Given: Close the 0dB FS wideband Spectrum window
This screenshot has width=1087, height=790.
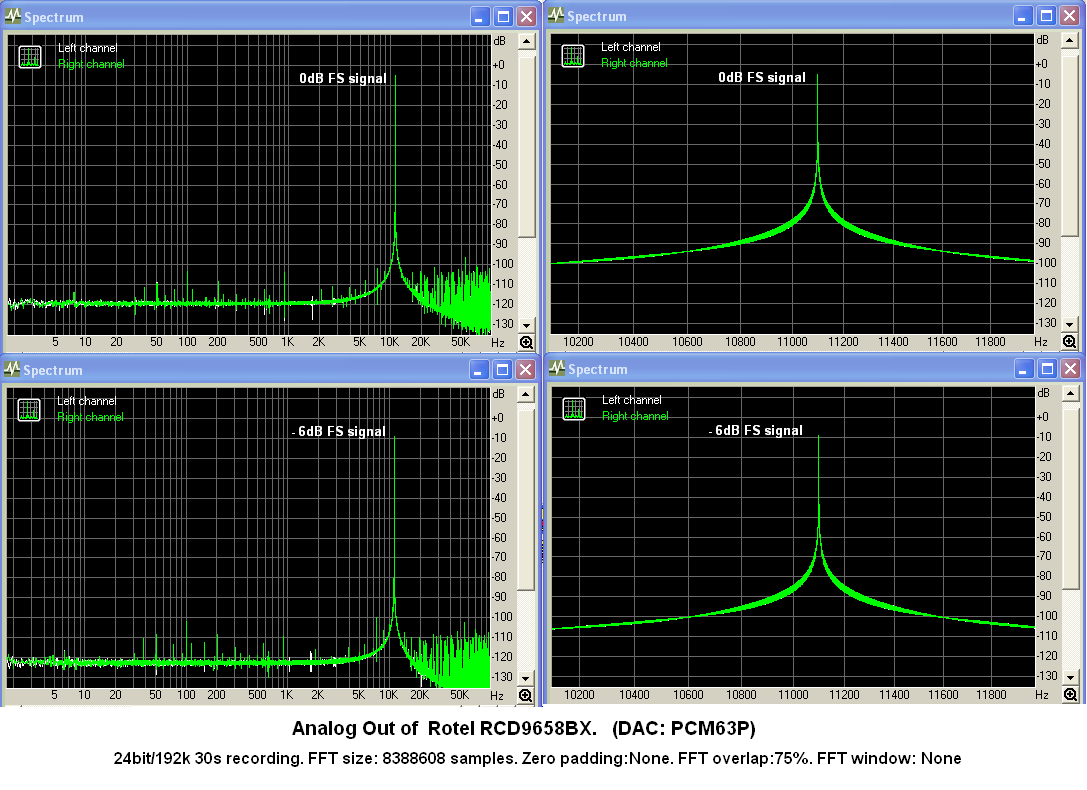Looking at the screenshot, I should click(x=527, y=17).
